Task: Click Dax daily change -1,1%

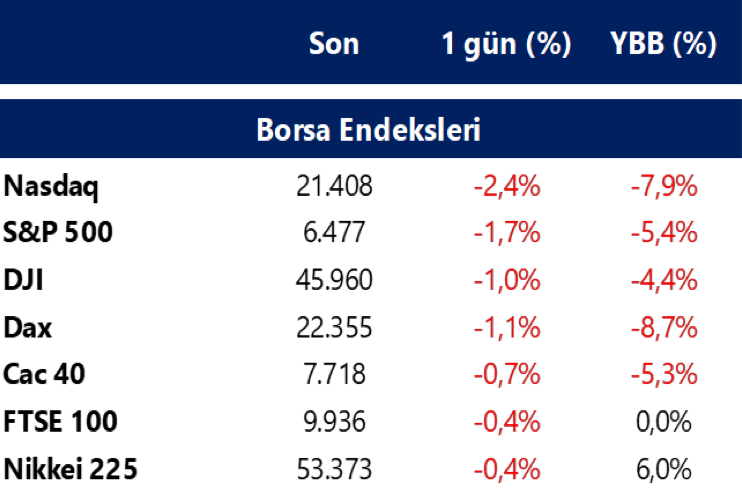Action: pos(506,327)
